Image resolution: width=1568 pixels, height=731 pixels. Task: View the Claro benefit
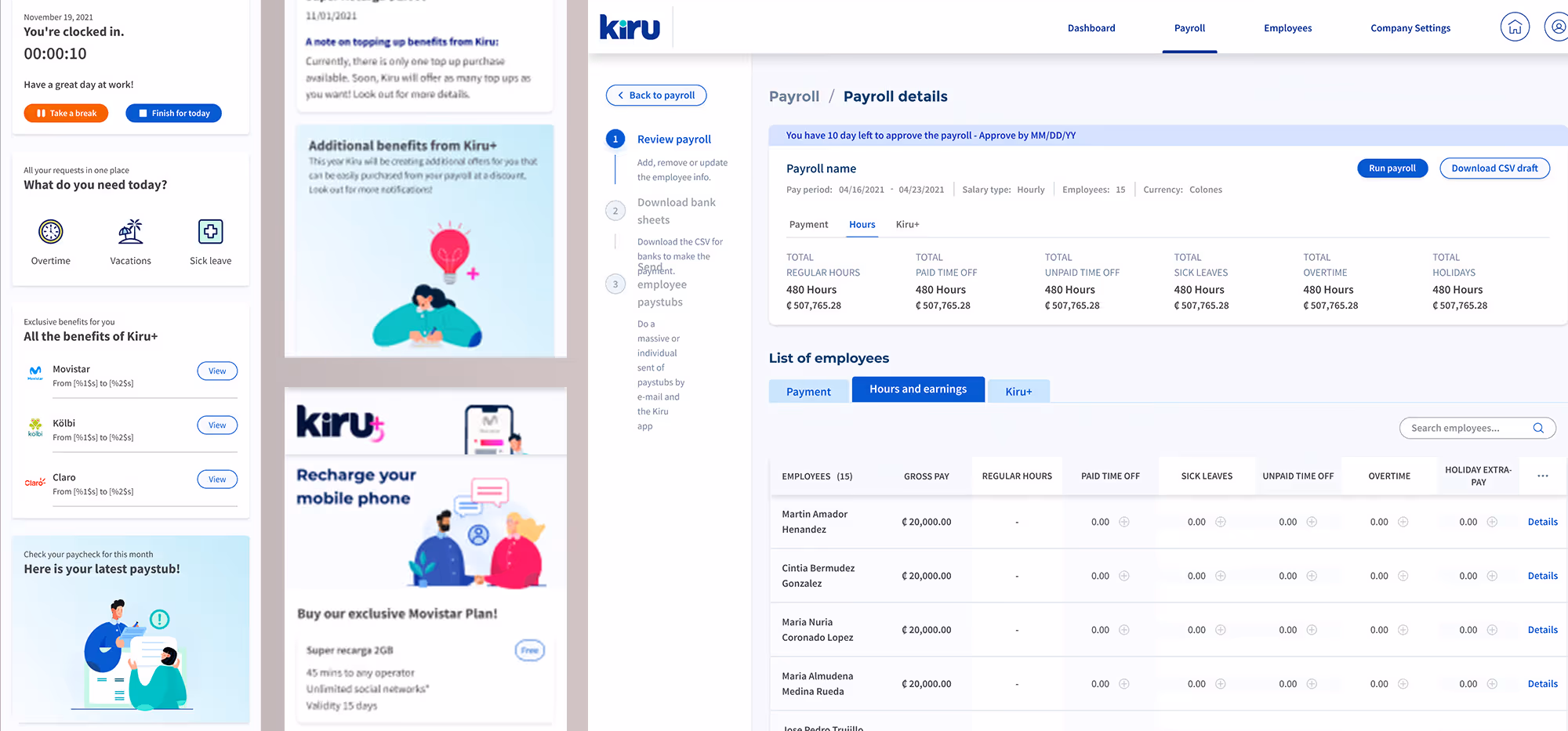(x=217, y=479)
